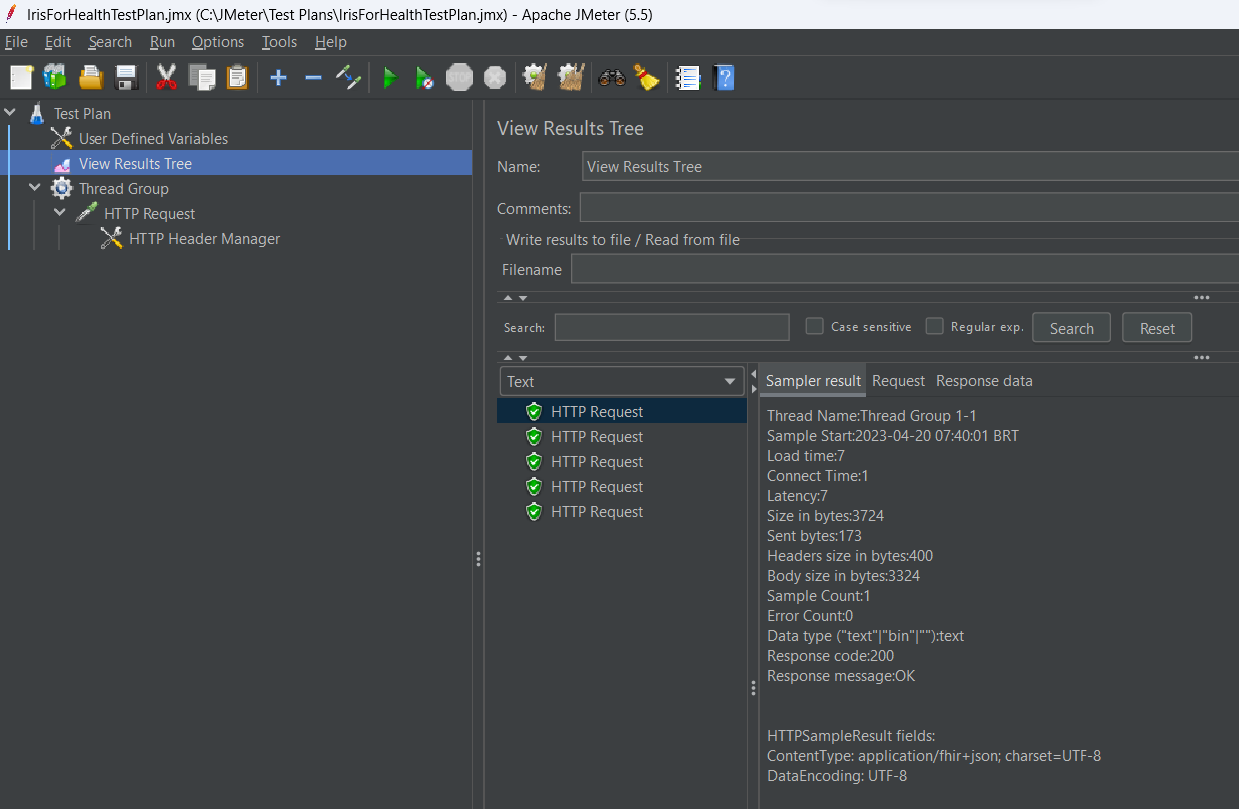Open the Text renderer dropdown
The image size is (1239, 809).
[620, 381]
